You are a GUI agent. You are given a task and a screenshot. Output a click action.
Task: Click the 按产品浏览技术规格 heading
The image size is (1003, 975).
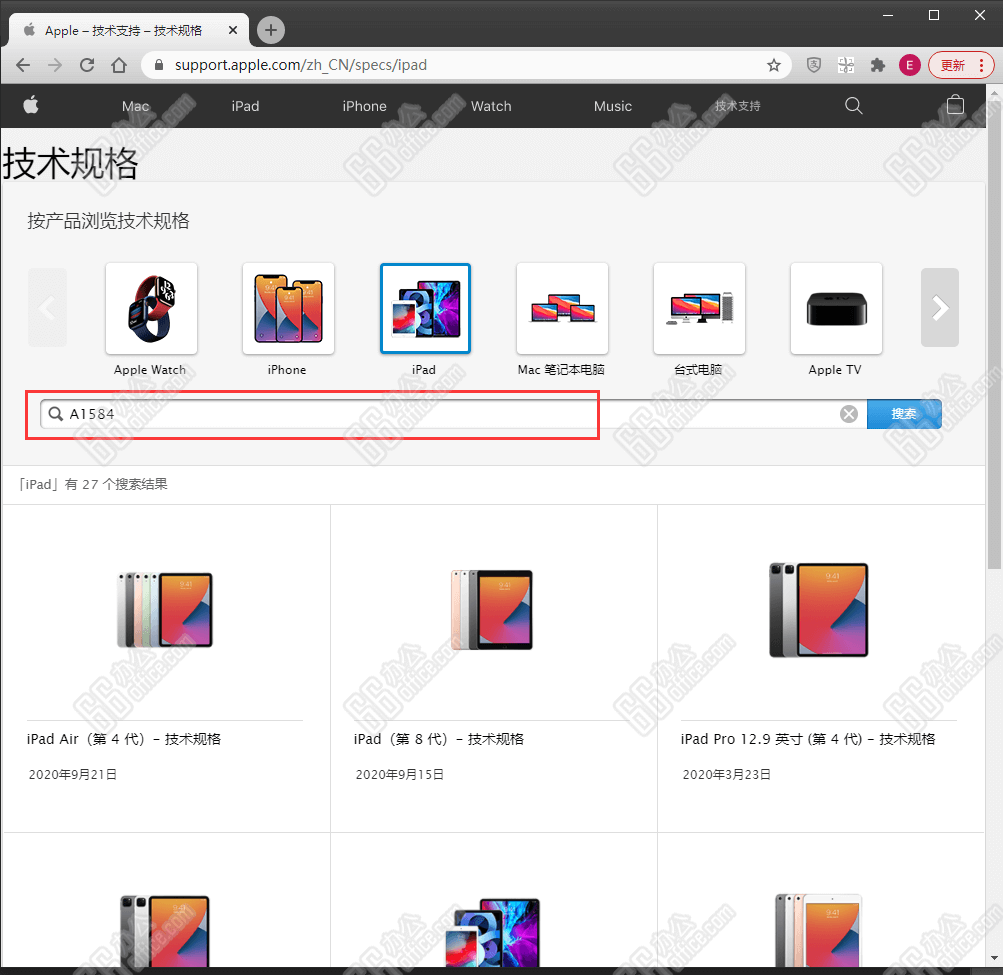[108, 221]
